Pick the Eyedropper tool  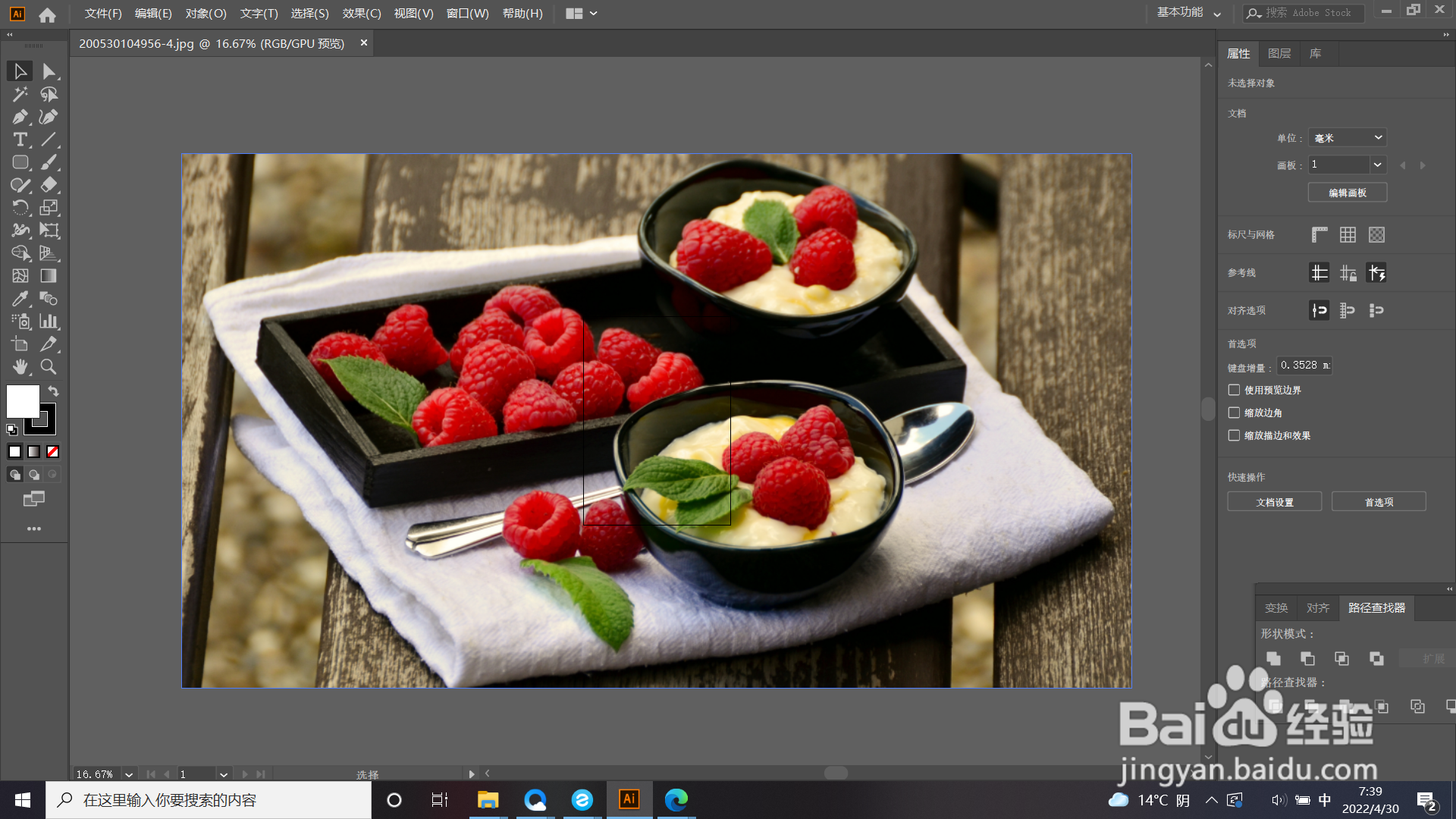[20, 299]
